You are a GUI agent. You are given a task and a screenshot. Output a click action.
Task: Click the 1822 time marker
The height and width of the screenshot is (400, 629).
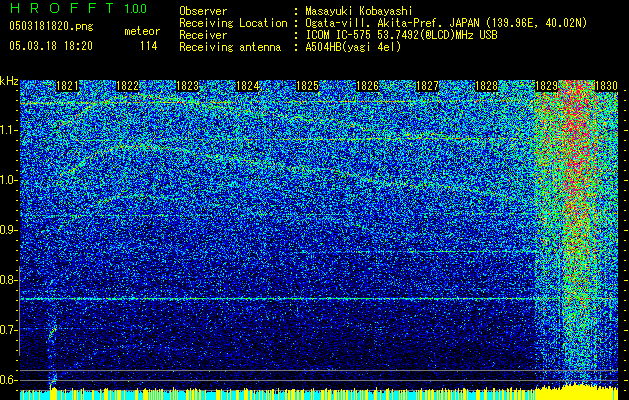(x=127, y=86)
